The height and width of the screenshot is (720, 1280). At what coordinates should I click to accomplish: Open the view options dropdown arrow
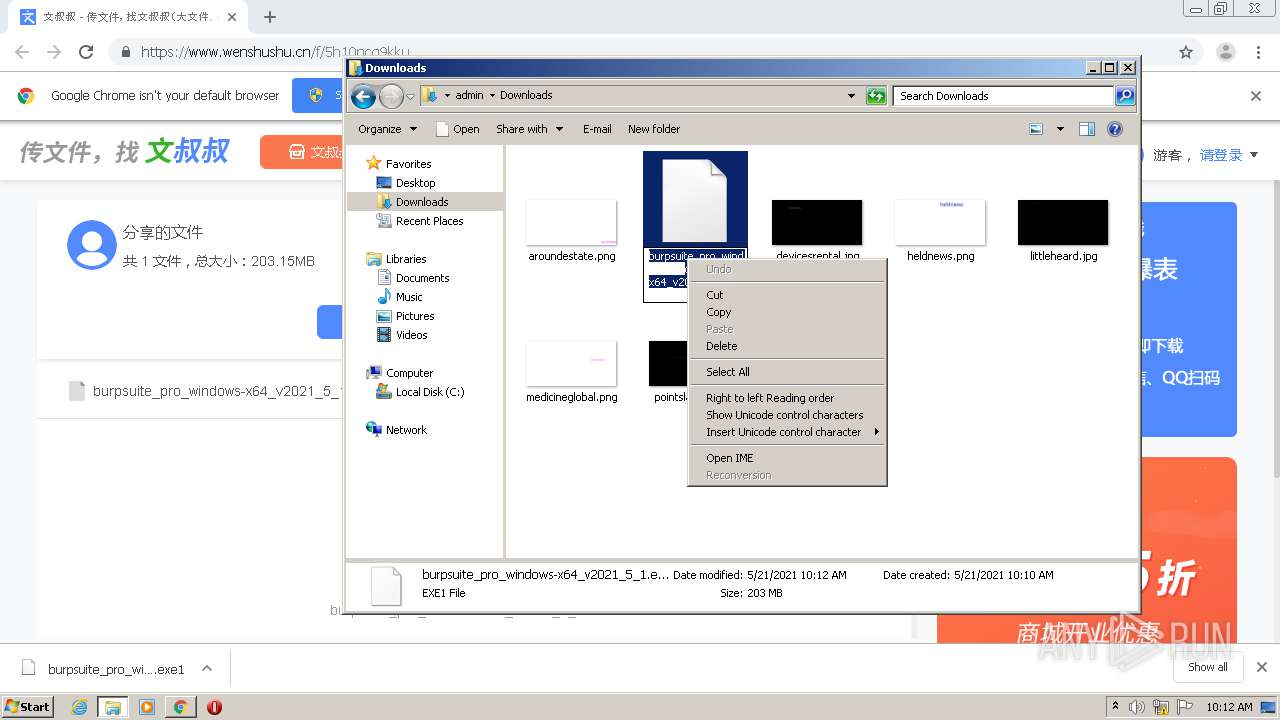tap(1060, 129)
